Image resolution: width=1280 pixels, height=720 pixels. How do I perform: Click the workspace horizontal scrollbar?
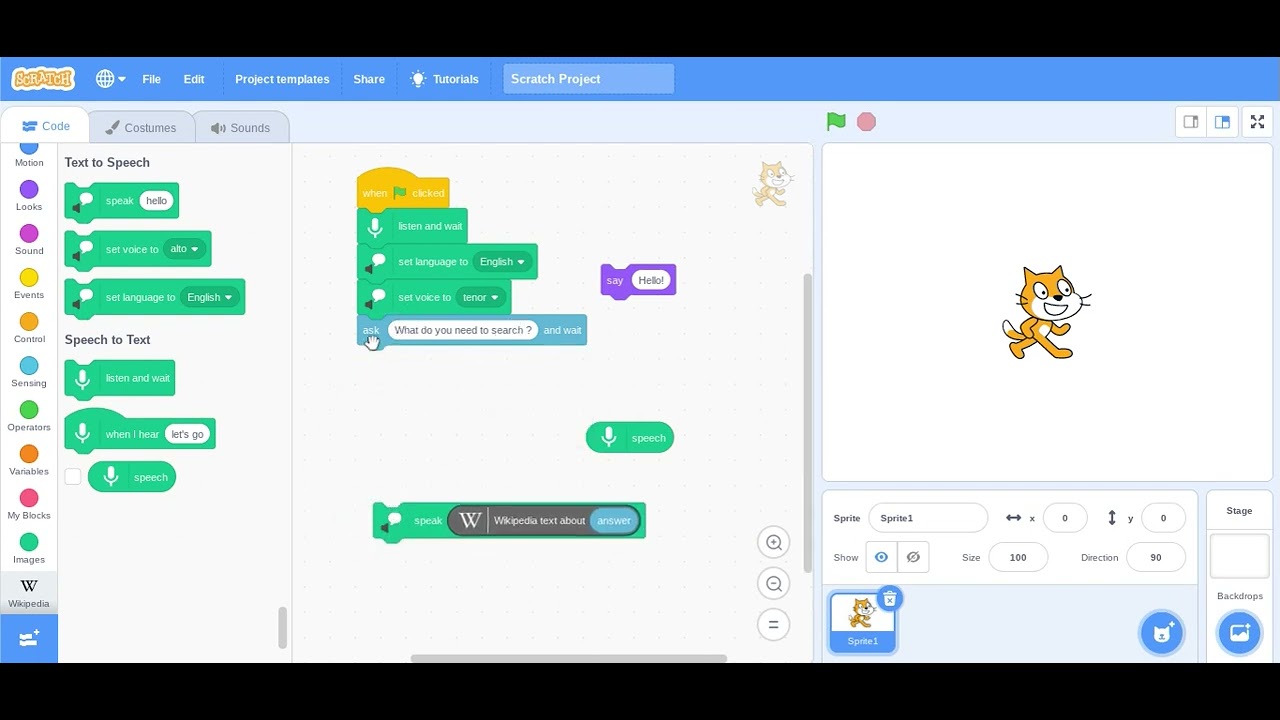(x=568, y=658)
